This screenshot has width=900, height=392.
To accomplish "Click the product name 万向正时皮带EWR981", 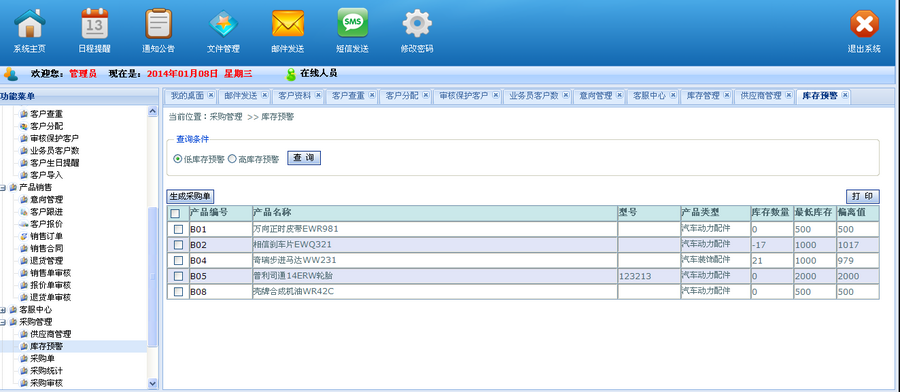I will point(296,229).
